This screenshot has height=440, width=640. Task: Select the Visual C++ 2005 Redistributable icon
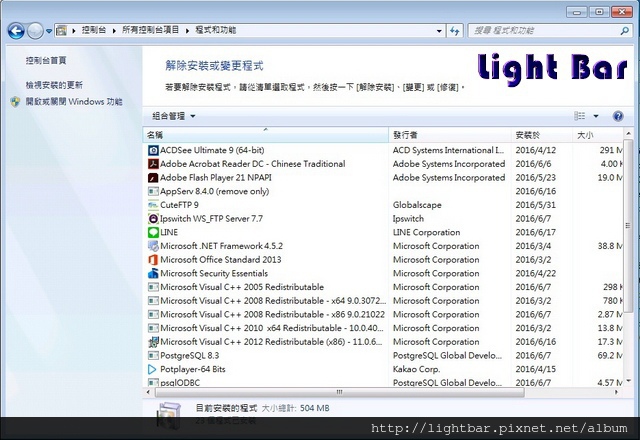coord(153,287)
